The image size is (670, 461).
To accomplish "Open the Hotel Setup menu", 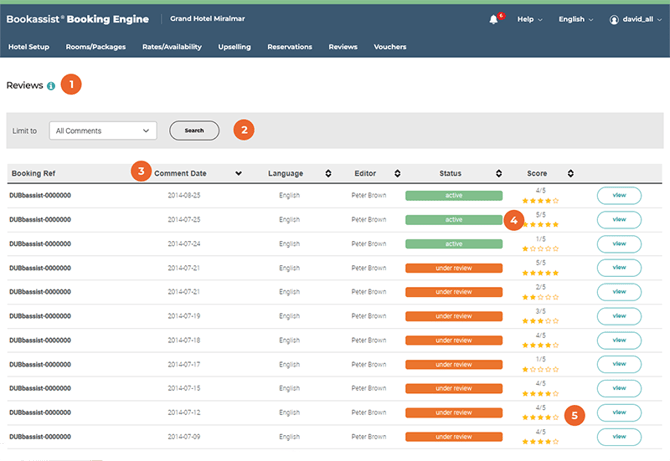I will [29, 47].
